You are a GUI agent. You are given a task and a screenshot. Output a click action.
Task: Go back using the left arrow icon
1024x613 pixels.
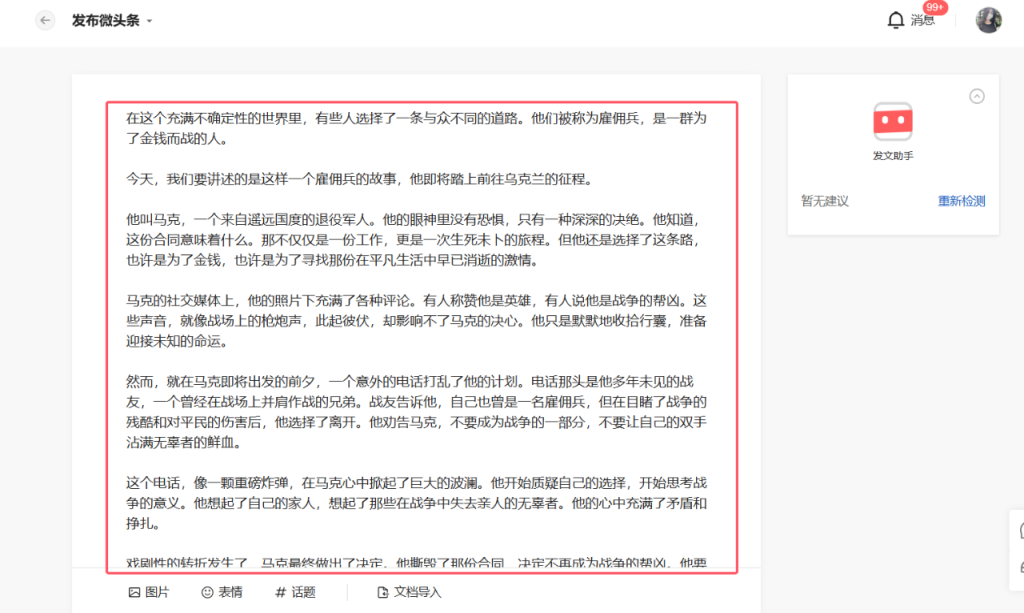[44, 19]
